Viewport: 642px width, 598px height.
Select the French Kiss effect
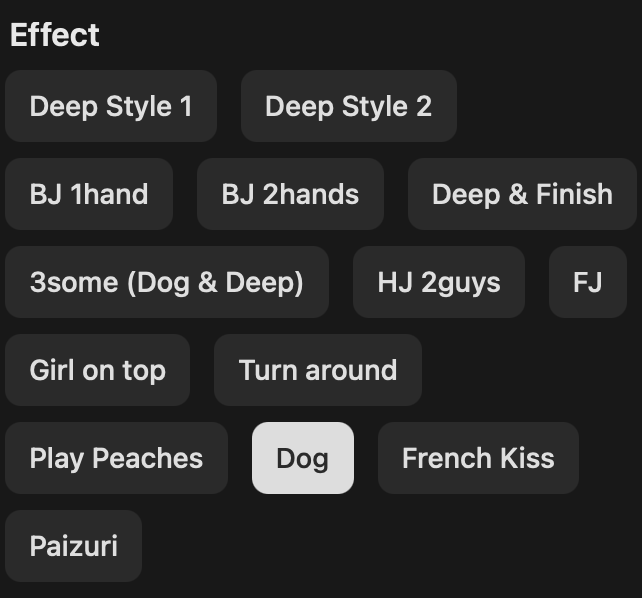478,458
